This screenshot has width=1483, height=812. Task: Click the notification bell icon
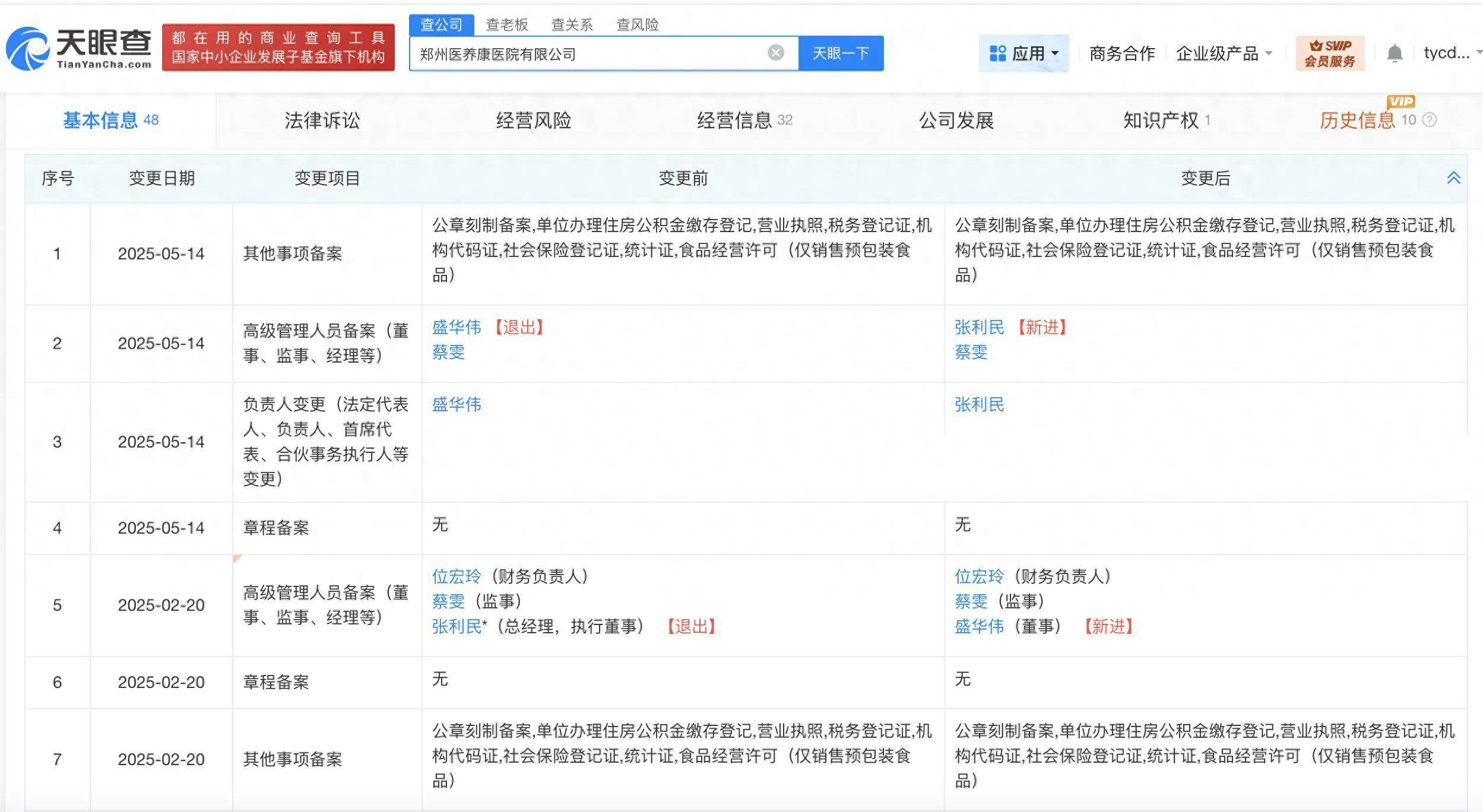(x=1395, y=54)
